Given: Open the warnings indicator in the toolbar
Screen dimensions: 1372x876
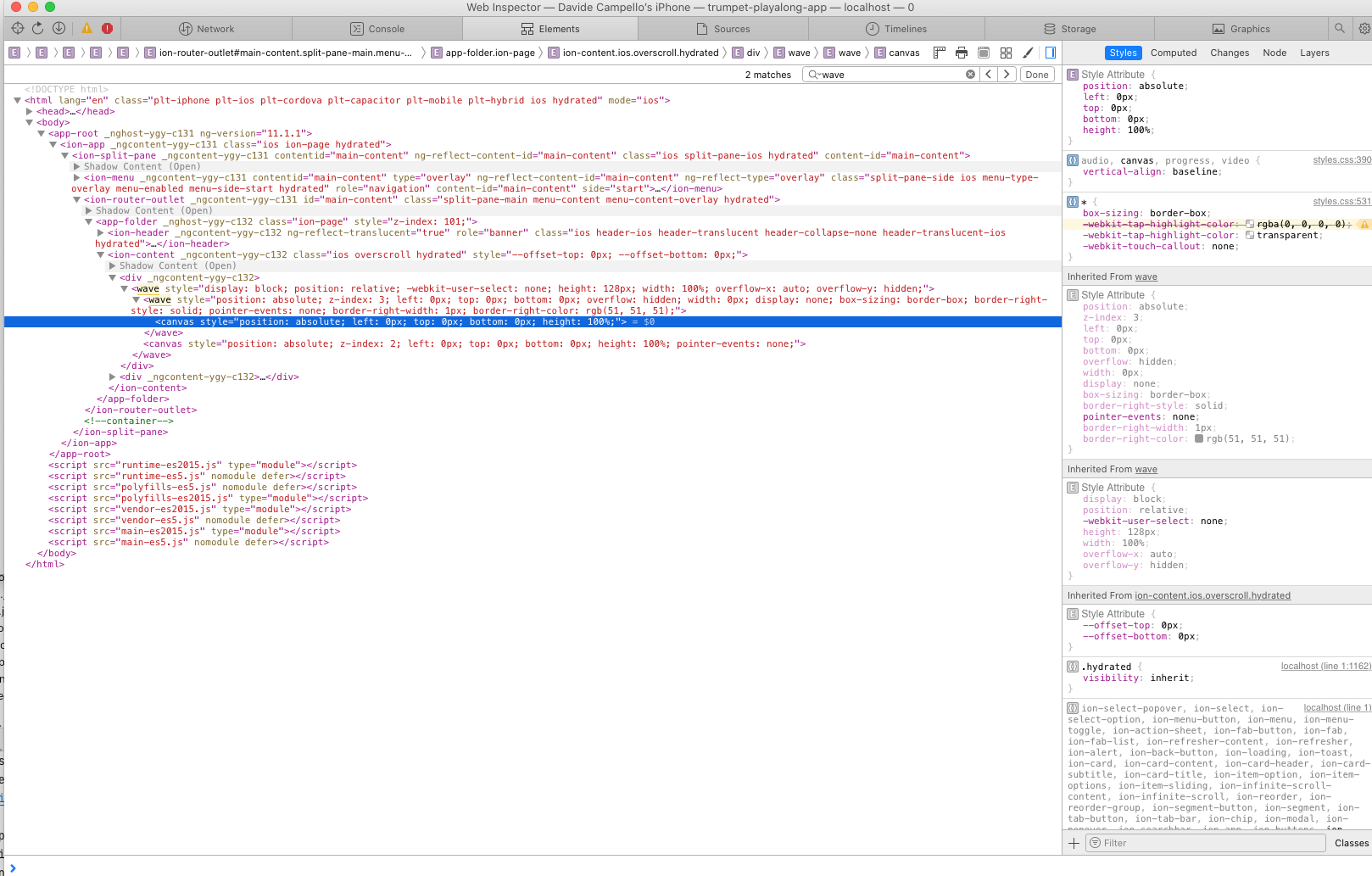Looking at the screenshot, I should click(86, 28).
